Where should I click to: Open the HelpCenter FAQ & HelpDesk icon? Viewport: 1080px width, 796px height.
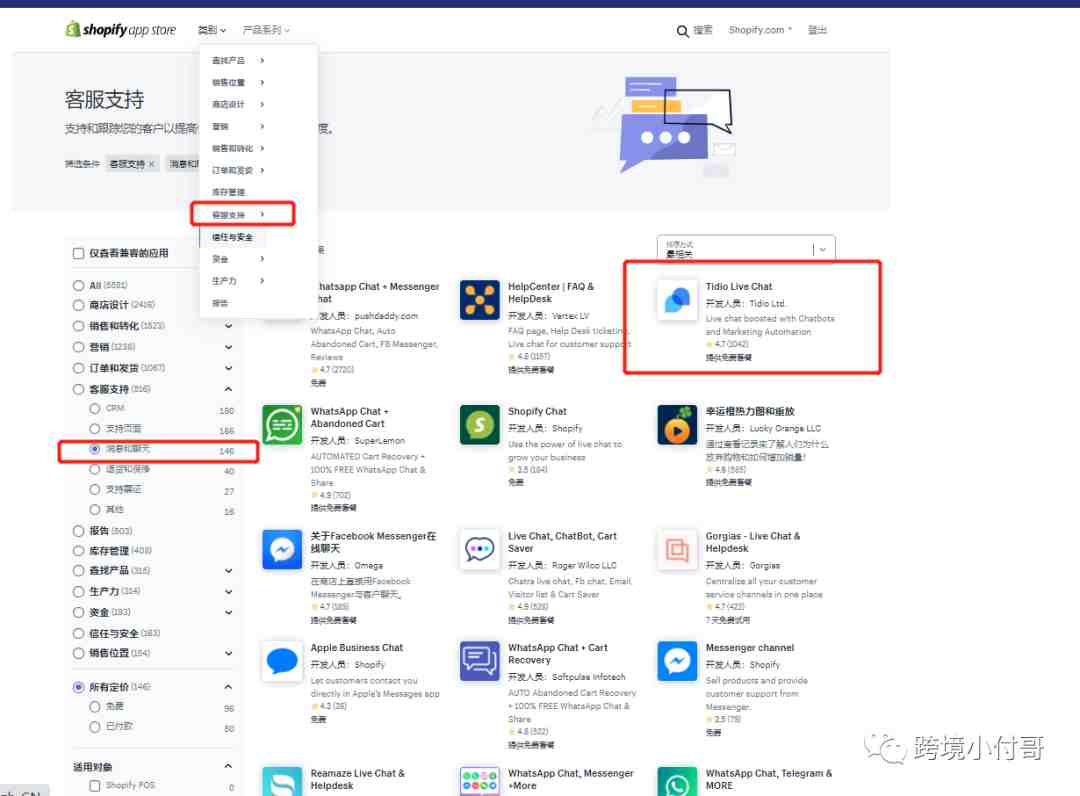coord(480,300)
